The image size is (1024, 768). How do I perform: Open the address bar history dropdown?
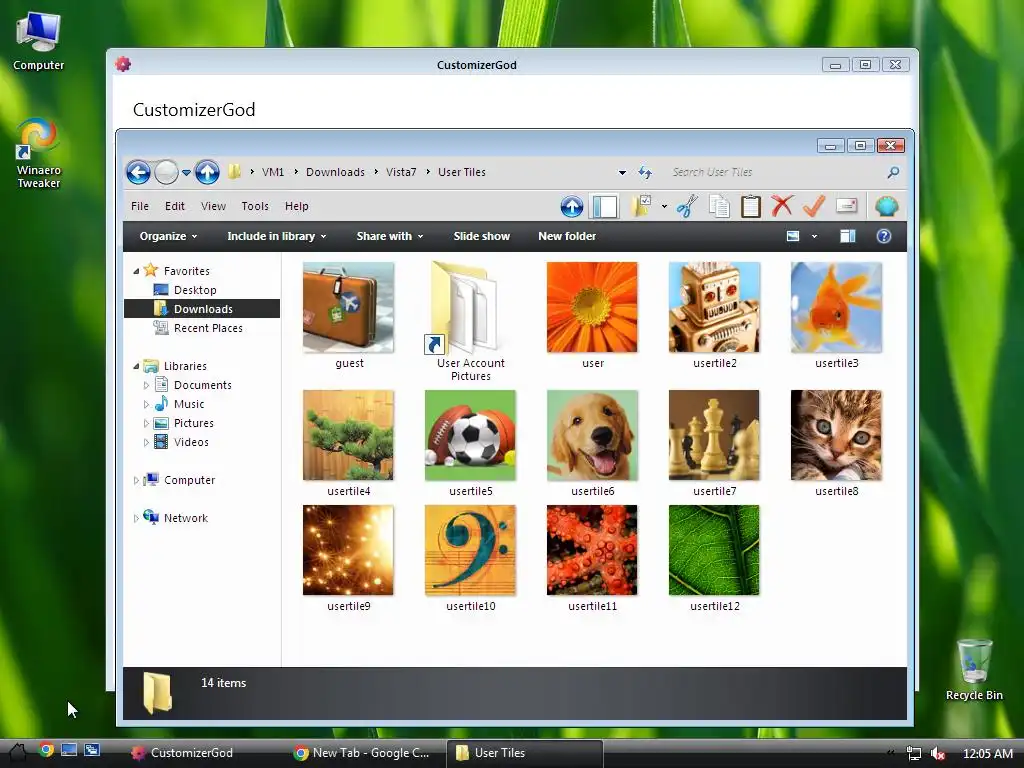point(622,172)
